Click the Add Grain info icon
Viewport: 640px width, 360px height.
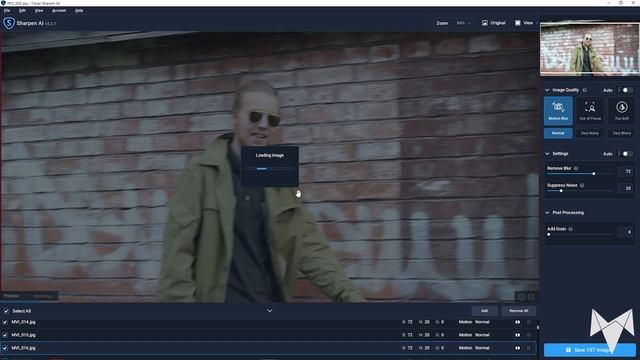pos(571,229)
